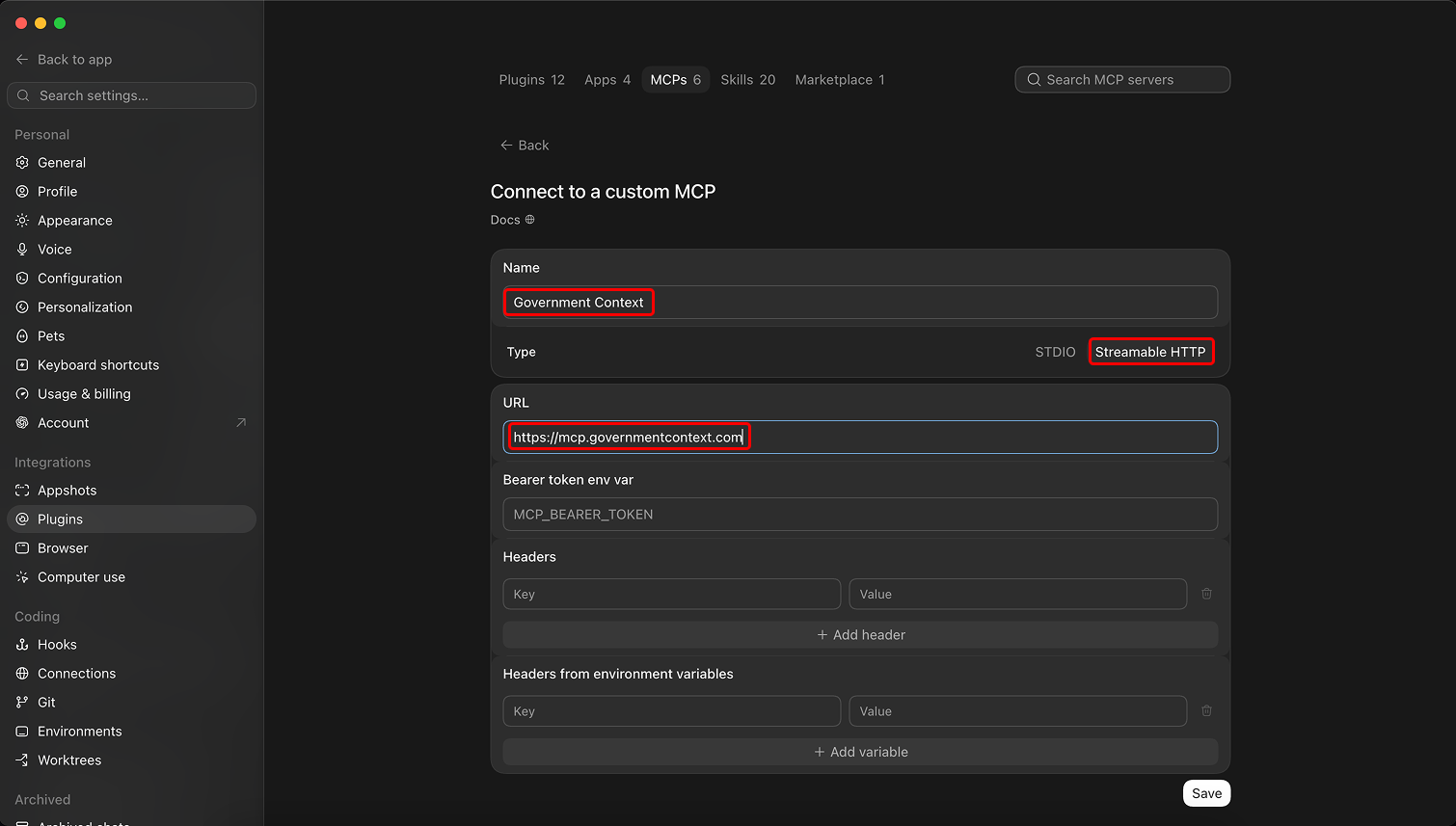Click the Personal section heading
Screen dimensions: 1456x826
coord(41,135)
